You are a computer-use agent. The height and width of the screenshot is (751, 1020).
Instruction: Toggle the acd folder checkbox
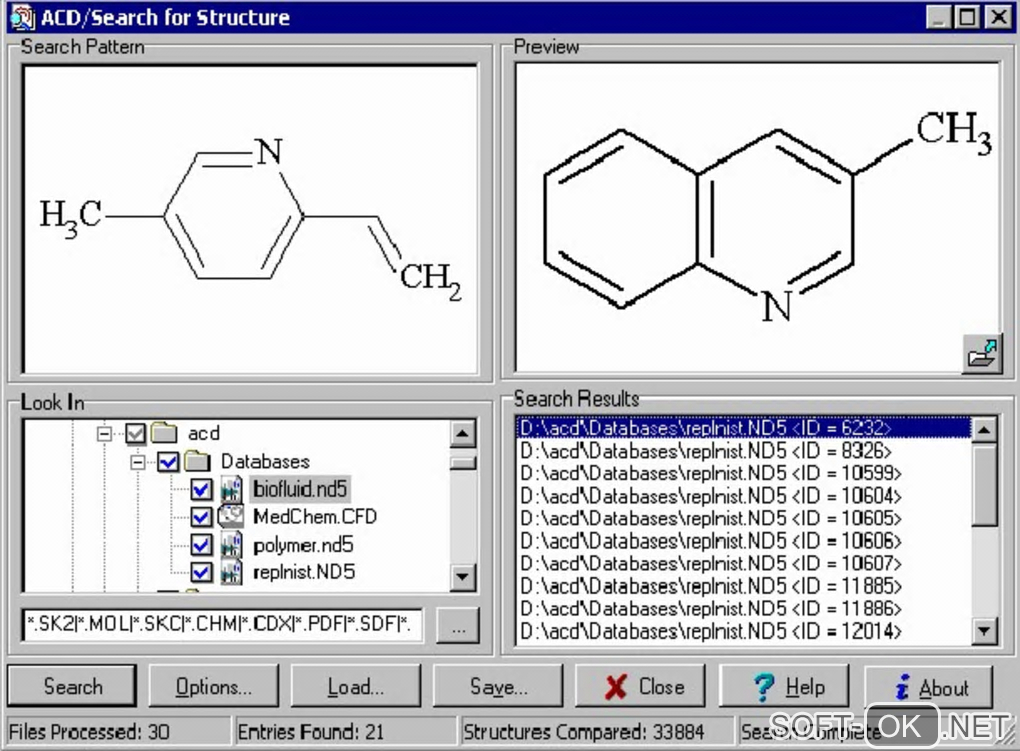click(x=135, y=433)
